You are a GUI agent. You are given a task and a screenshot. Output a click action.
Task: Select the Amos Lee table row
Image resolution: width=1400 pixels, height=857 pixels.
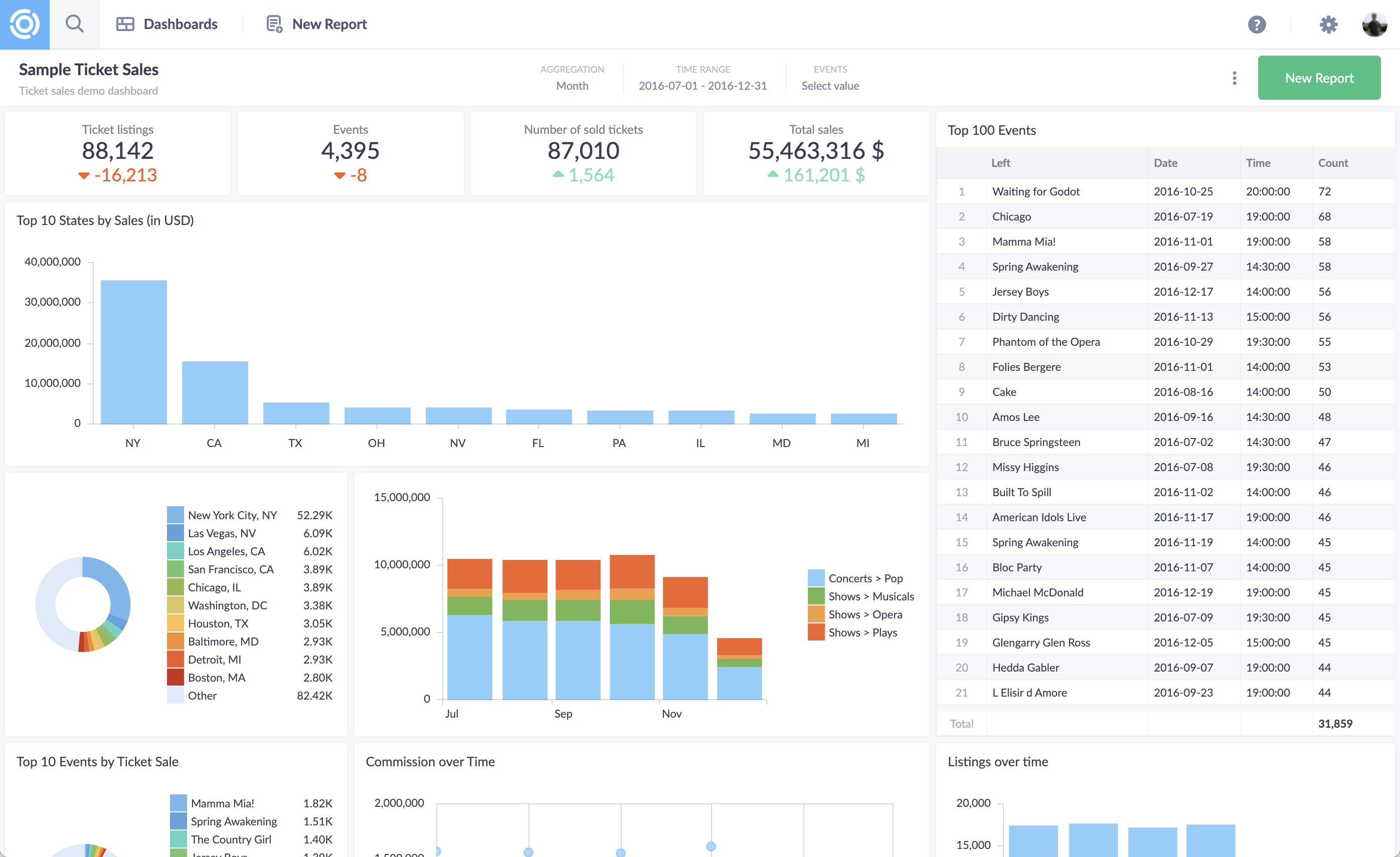point(1165,417)
